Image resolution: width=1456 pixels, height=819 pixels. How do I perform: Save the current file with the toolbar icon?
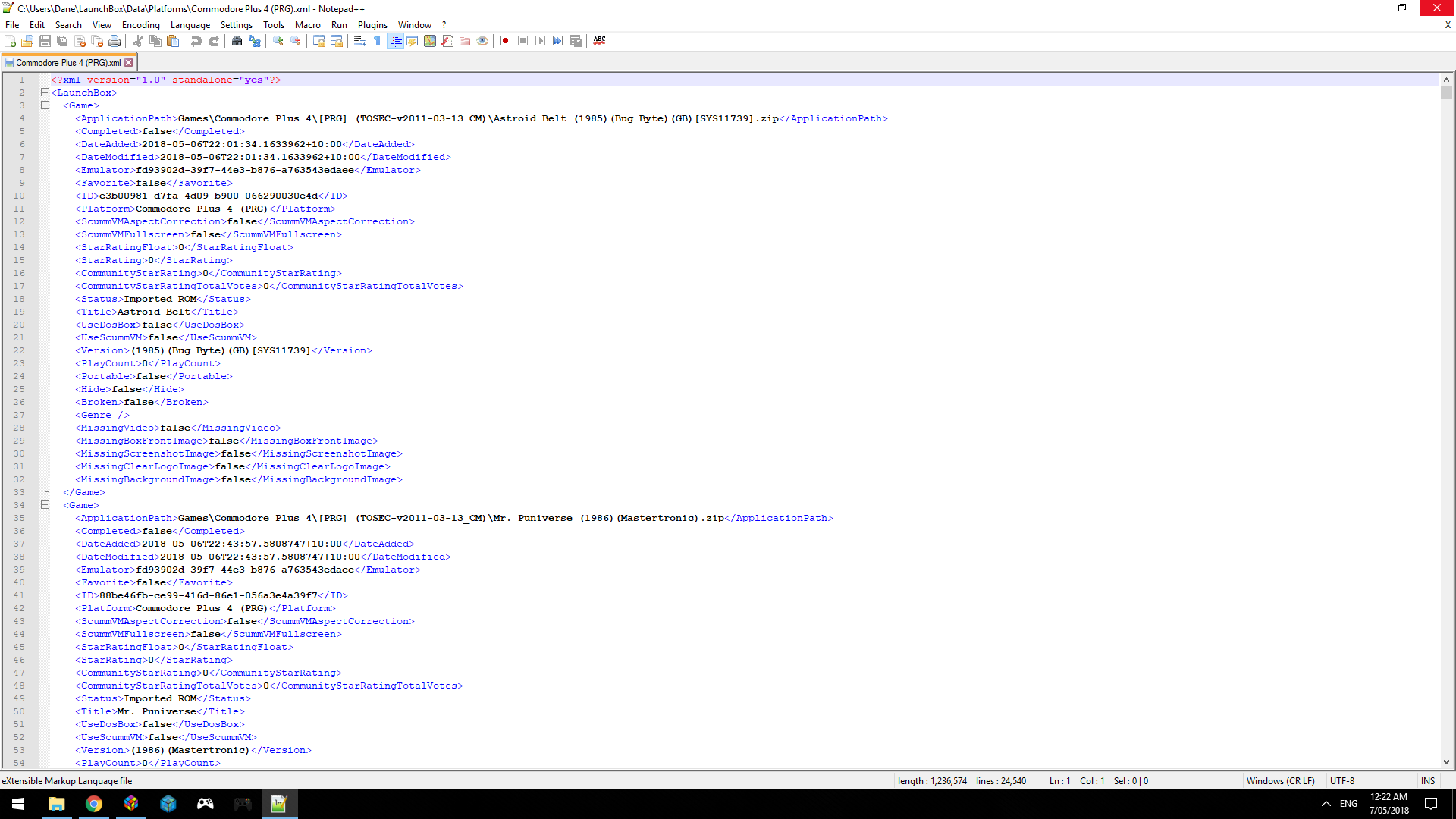(x=45, y=41)
